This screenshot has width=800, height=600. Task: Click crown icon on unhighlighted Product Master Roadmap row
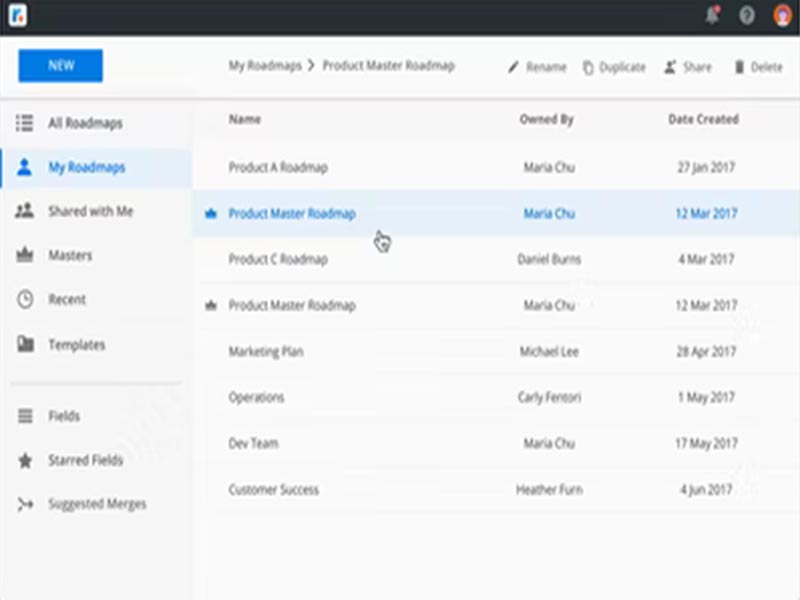coord(211,305)
